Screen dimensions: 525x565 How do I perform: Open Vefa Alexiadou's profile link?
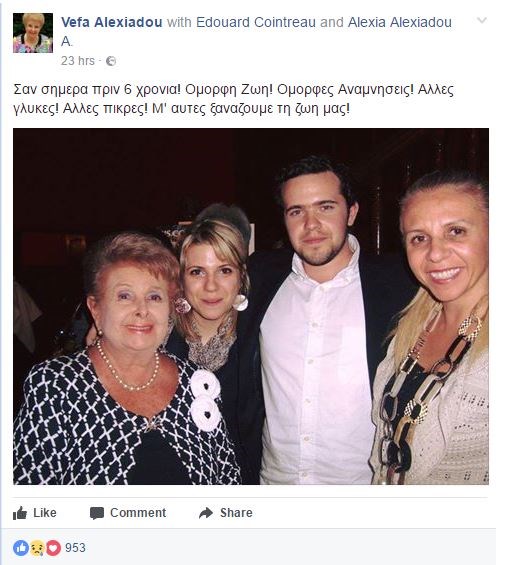(x=112, y=22)
